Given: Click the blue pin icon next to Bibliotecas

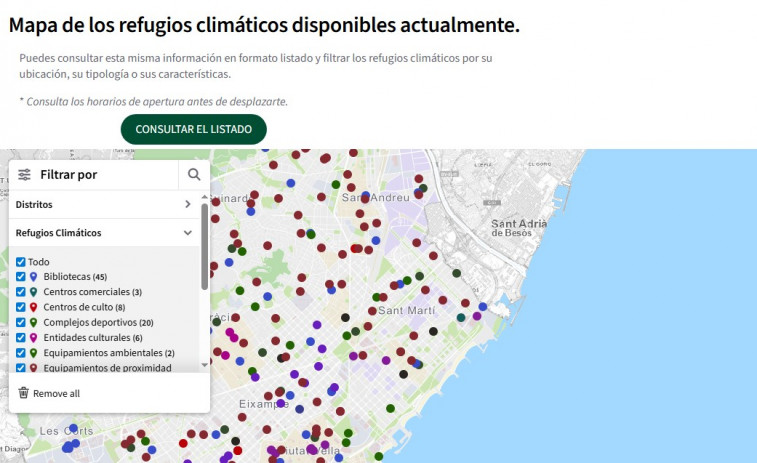Looking at the screenshot, I should point(33,277).
